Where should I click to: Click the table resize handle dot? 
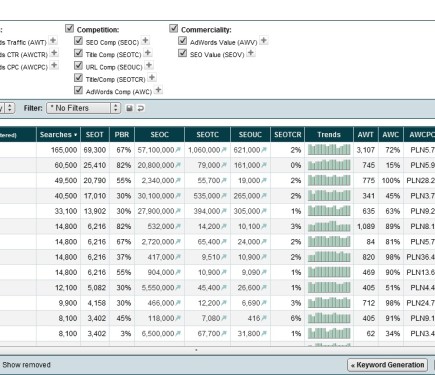point(196,350)
